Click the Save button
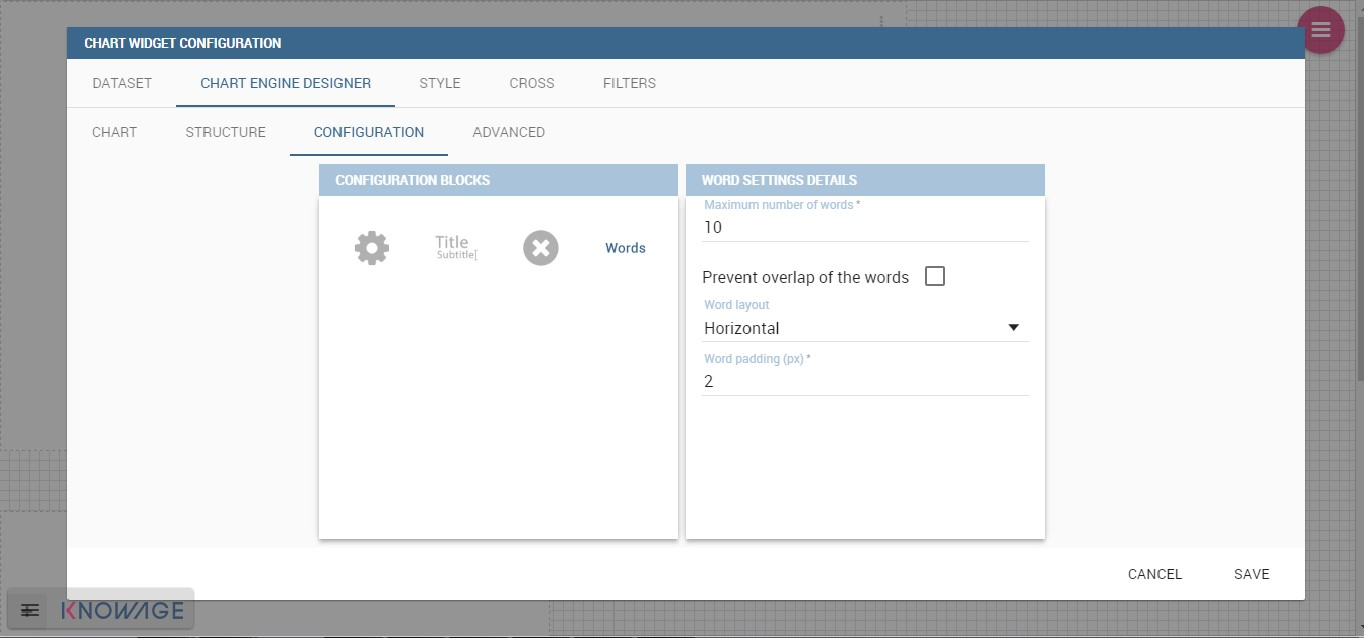The image size is (1364, 638). (1252, 574)
